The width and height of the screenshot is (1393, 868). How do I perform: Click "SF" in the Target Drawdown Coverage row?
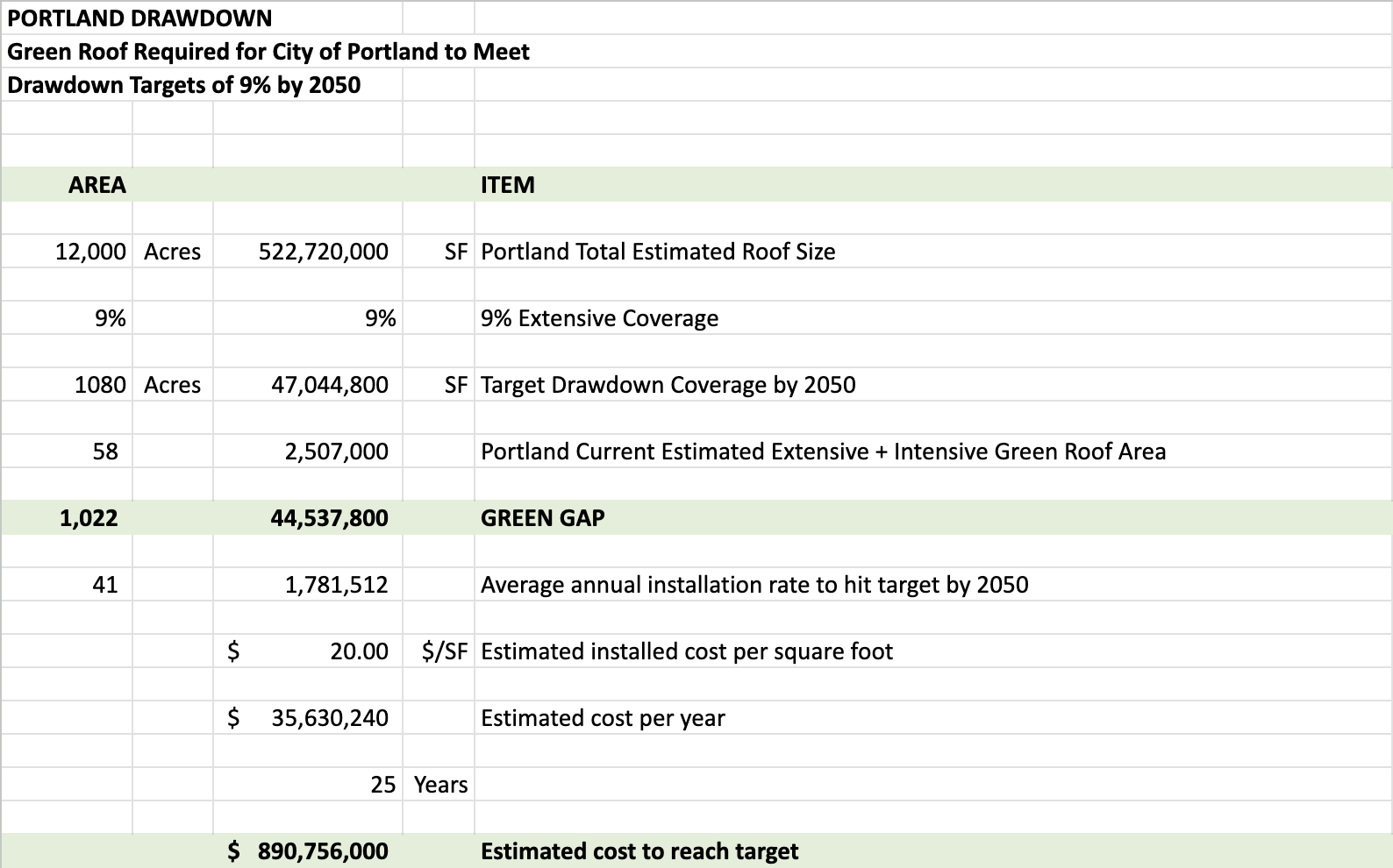[x=456, y=385]
